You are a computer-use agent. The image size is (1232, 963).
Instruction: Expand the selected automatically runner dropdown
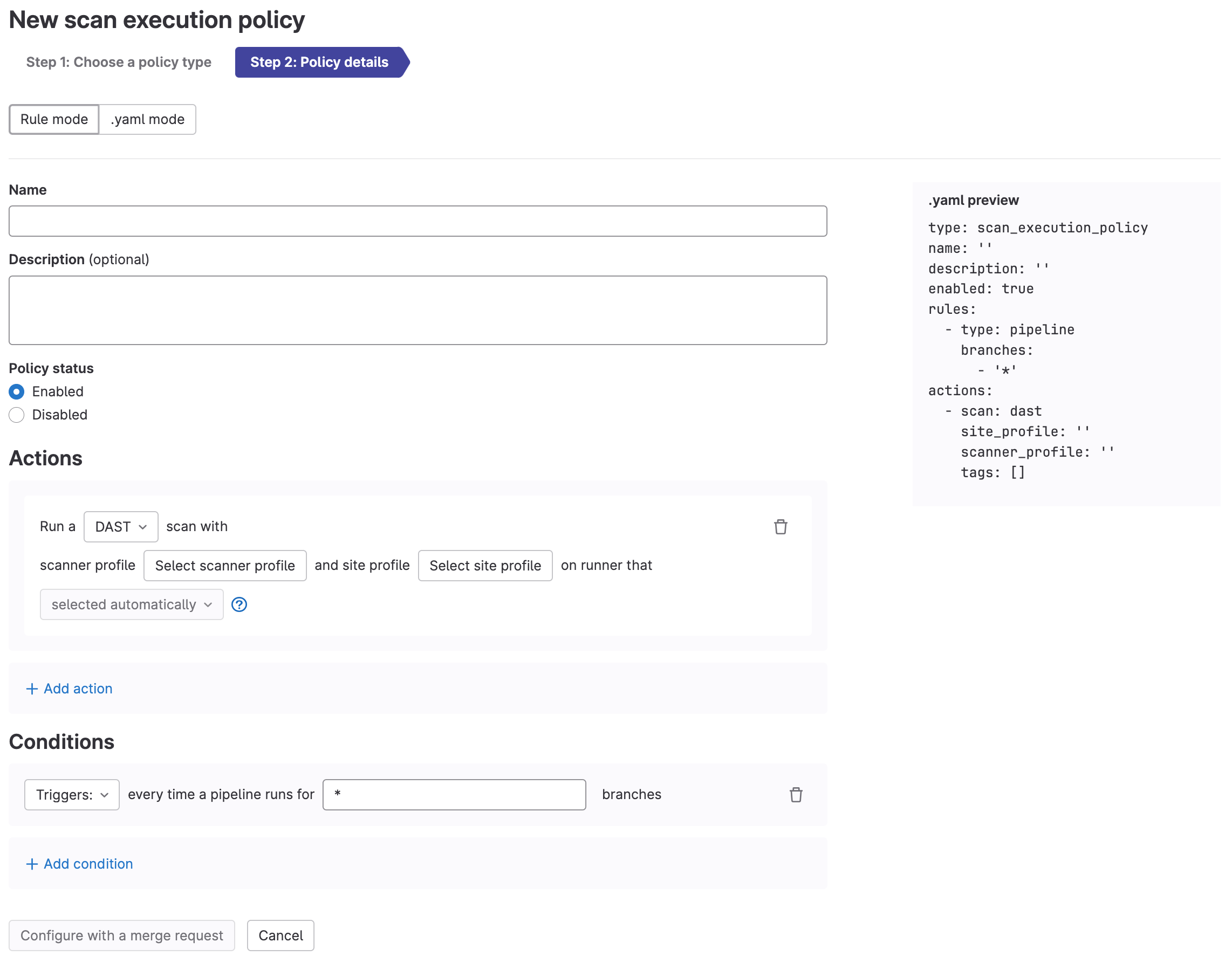click(x=132, y=604)
